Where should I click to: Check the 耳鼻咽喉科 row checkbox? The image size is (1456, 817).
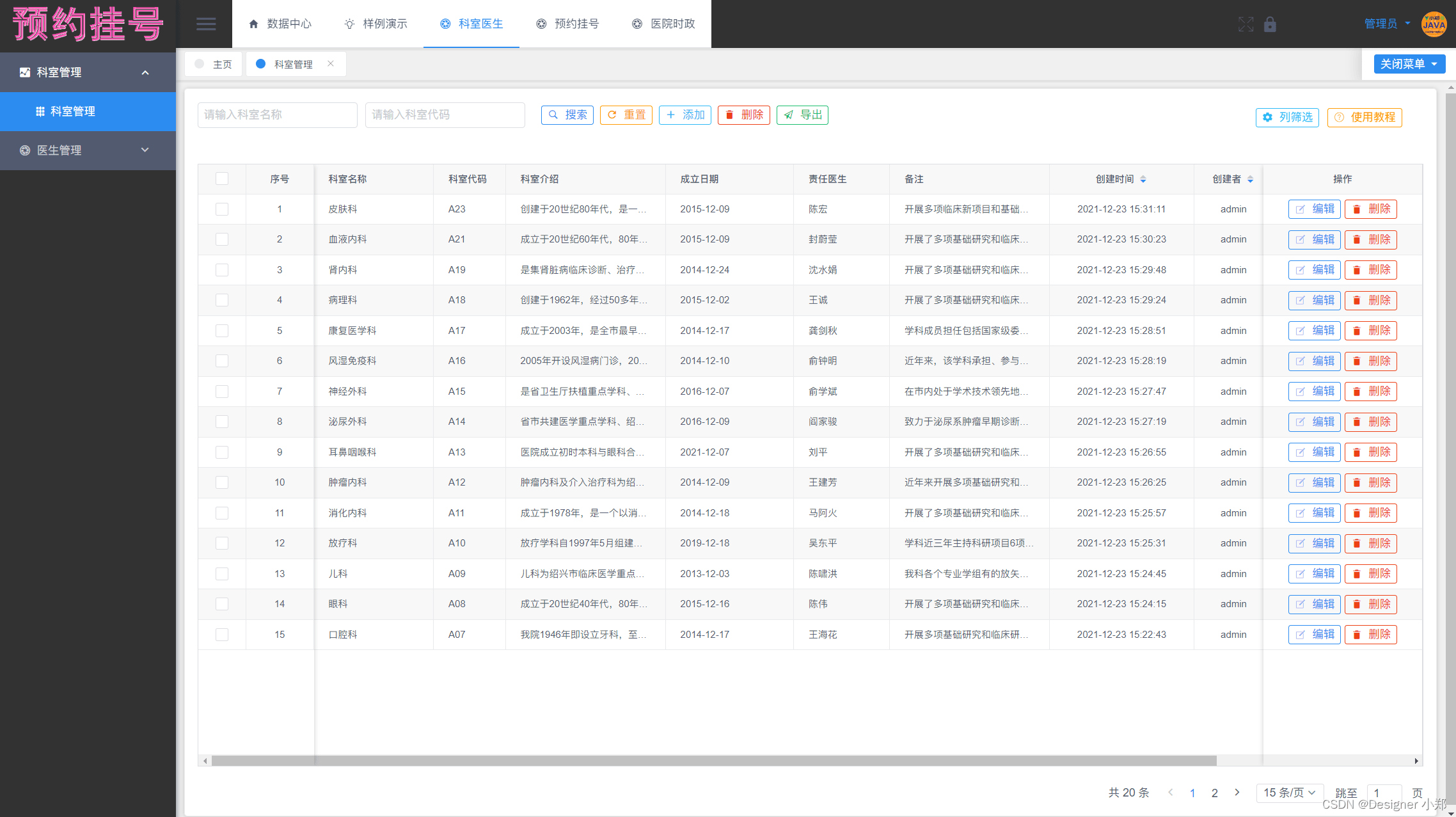click(x=222, y=452)
